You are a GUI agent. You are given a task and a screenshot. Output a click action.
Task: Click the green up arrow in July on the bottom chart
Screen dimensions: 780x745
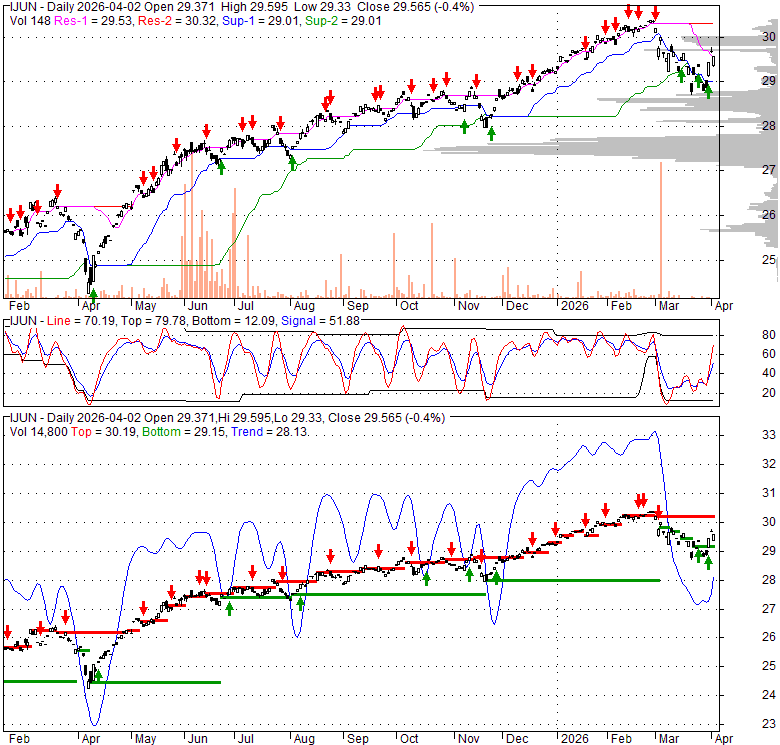point(229,607)
